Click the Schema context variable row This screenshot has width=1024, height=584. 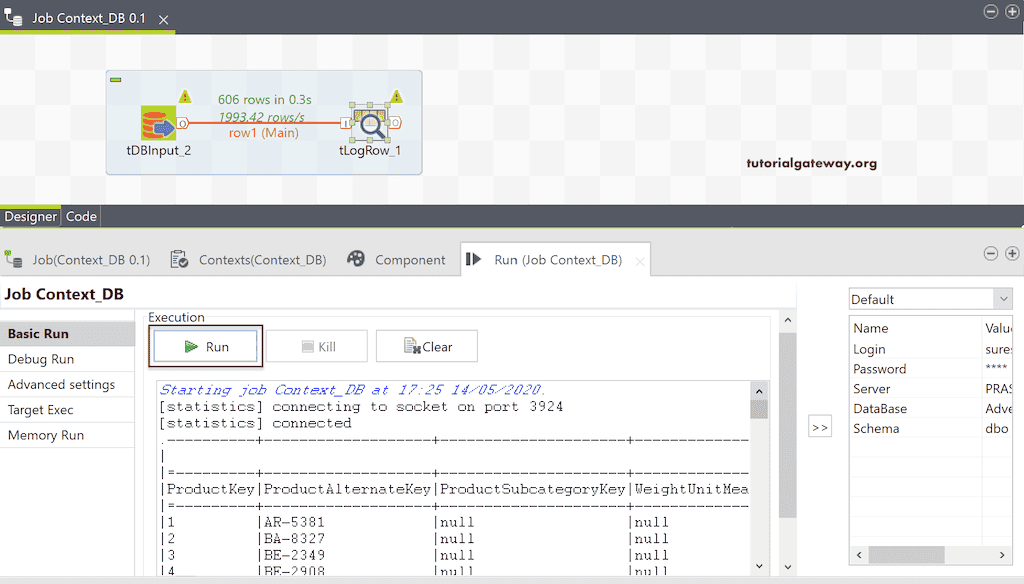coord(931,429)
